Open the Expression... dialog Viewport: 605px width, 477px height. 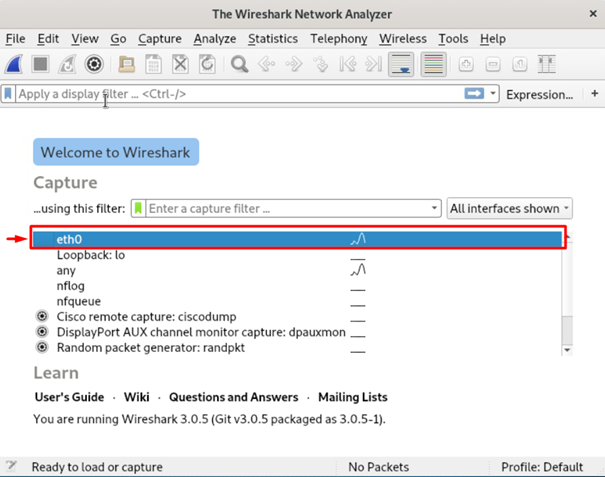539,94
